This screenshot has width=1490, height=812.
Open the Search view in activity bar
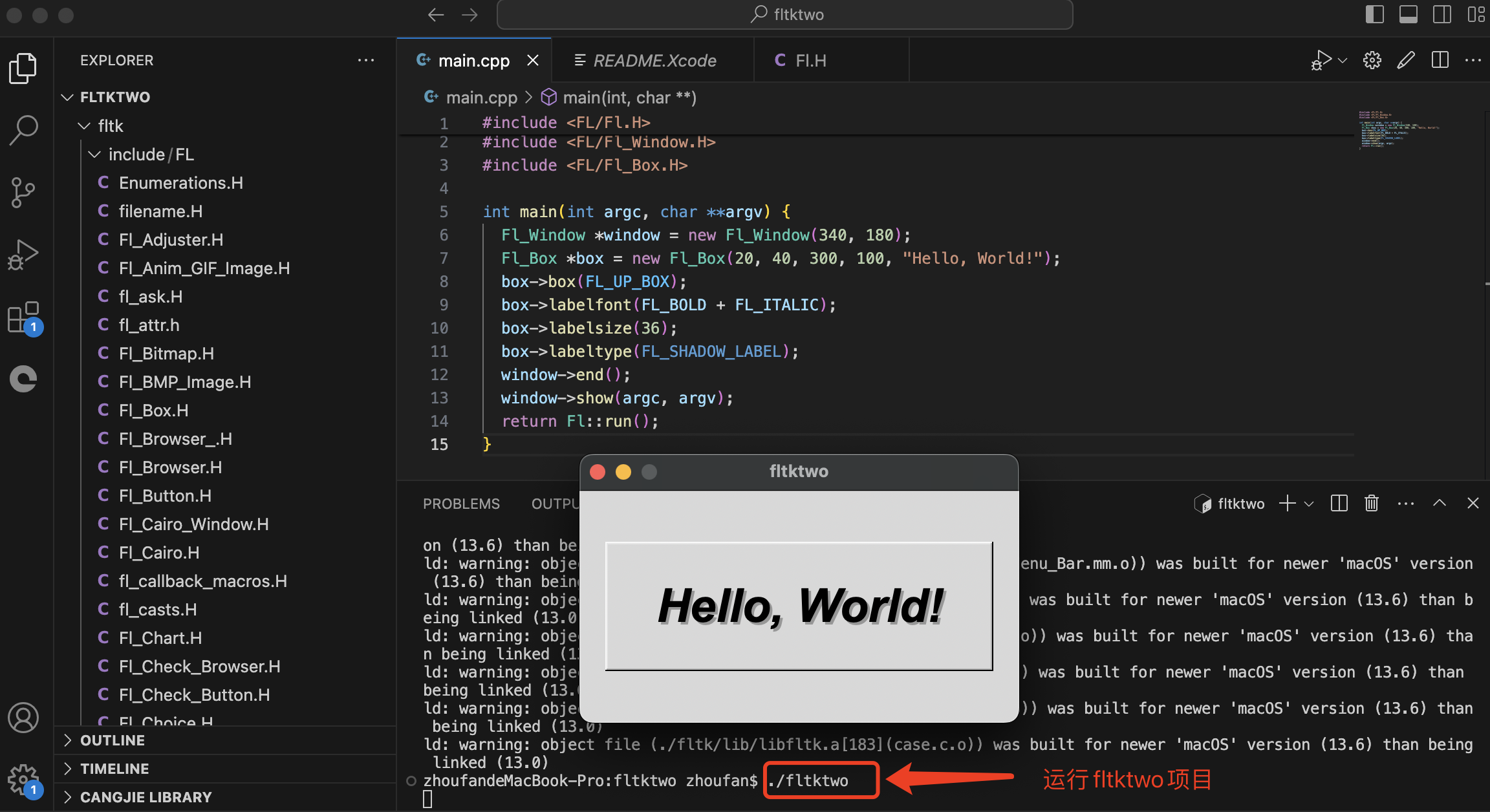pyautogui.click(x=23, y=130)
